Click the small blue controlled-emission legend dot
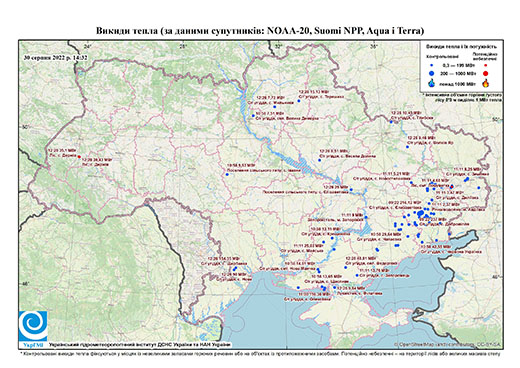Viewport: 520px width, 368px height. 431,66
